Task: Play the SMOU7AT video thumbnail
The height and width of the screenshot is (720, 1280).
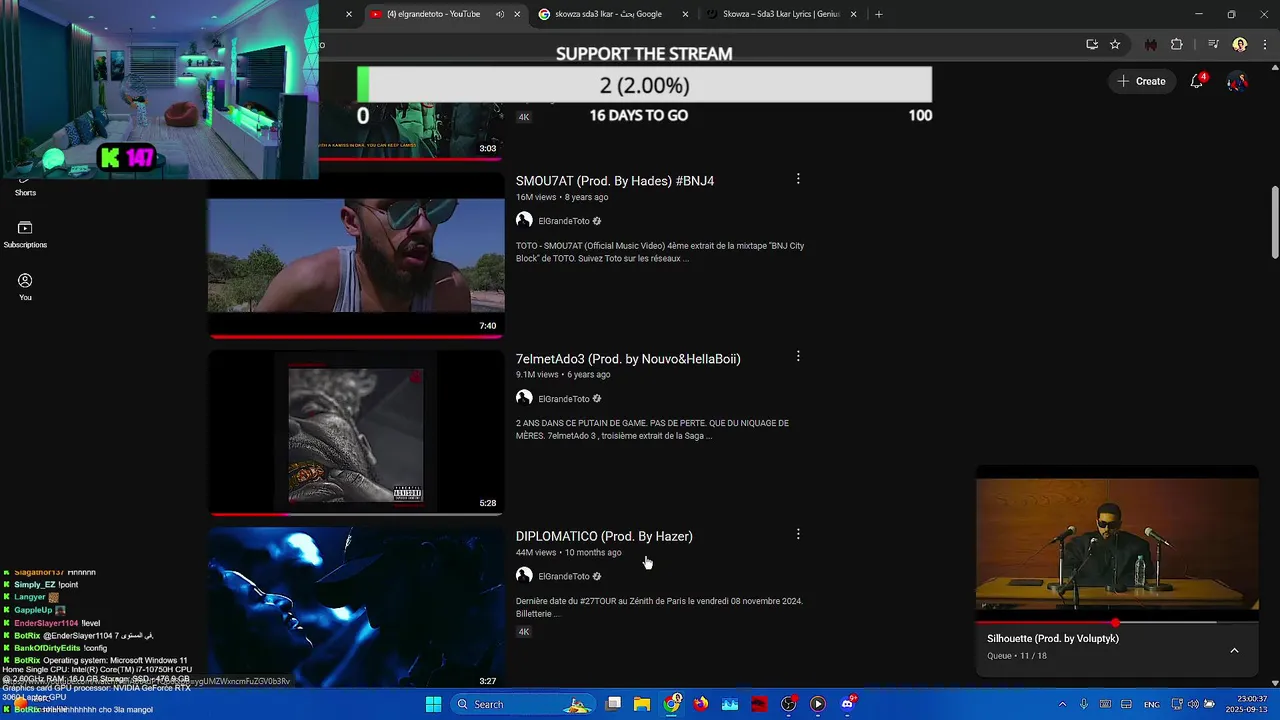Action: click(x=356, y=255)
